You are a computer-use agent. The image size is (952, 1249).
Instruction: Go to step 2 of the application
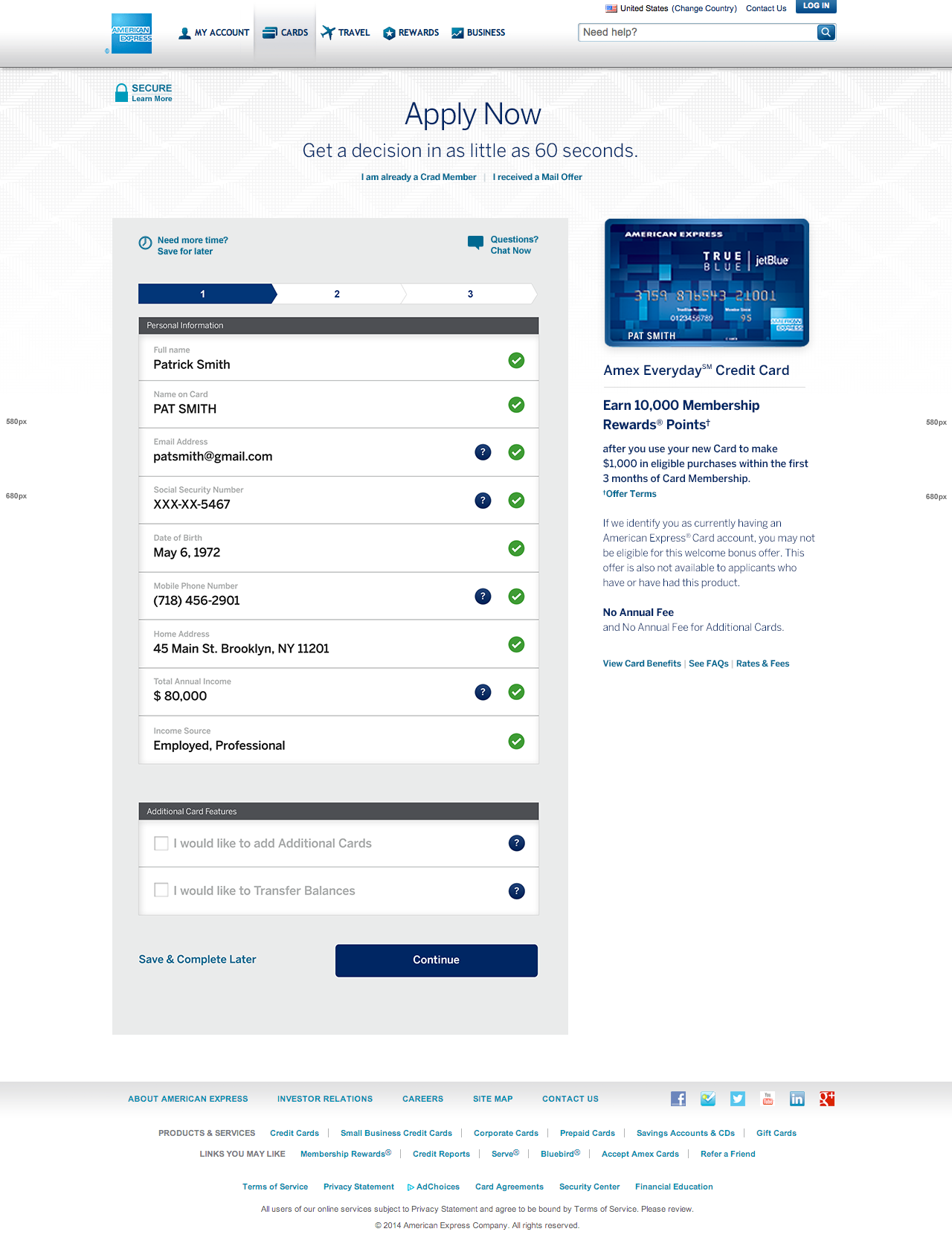click(337, 294)
